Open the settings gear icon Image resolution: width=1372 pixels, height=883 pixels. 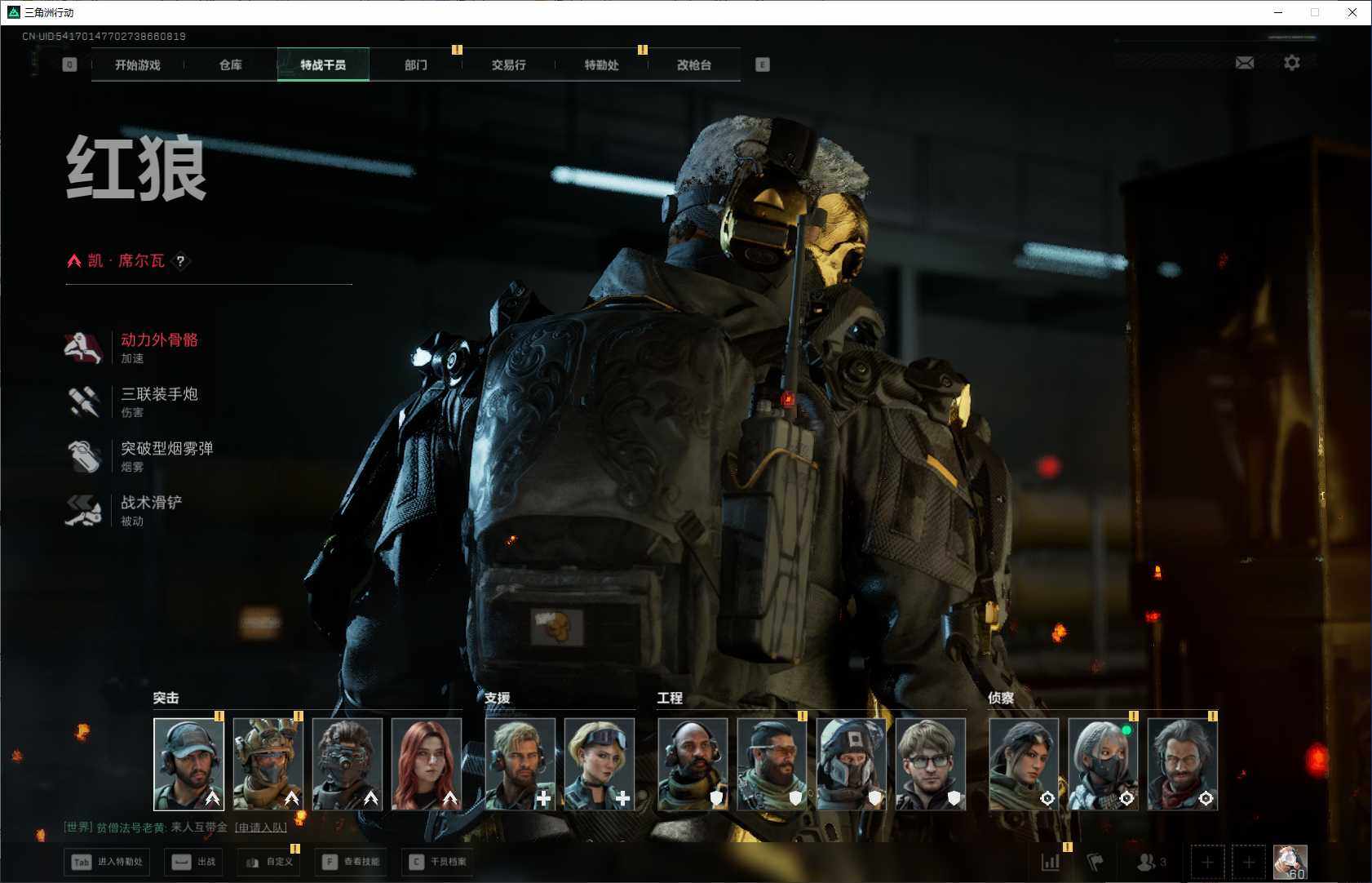pos(1291,63)
